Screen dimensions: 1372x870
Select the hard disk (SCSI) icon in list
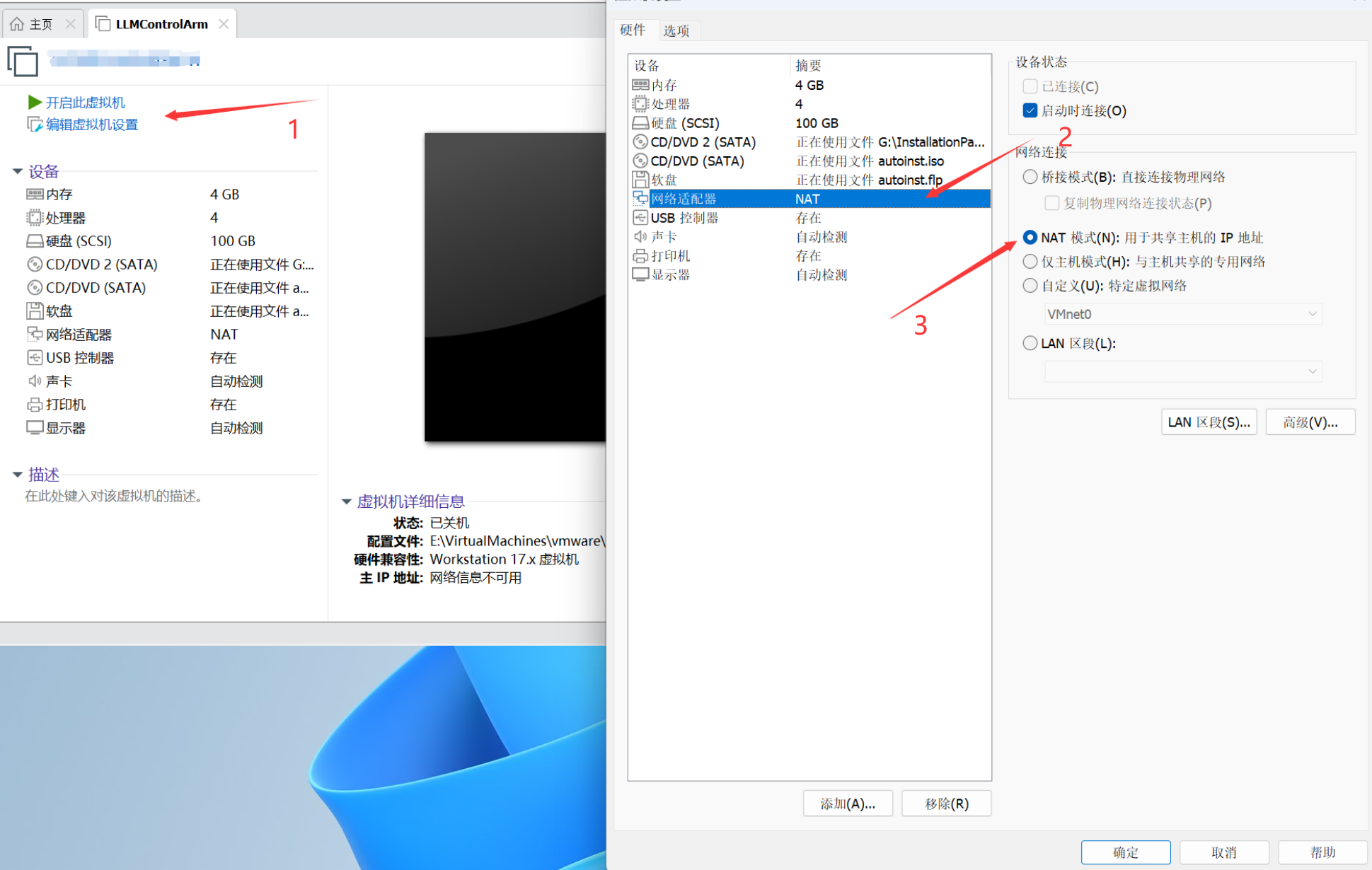640,123
